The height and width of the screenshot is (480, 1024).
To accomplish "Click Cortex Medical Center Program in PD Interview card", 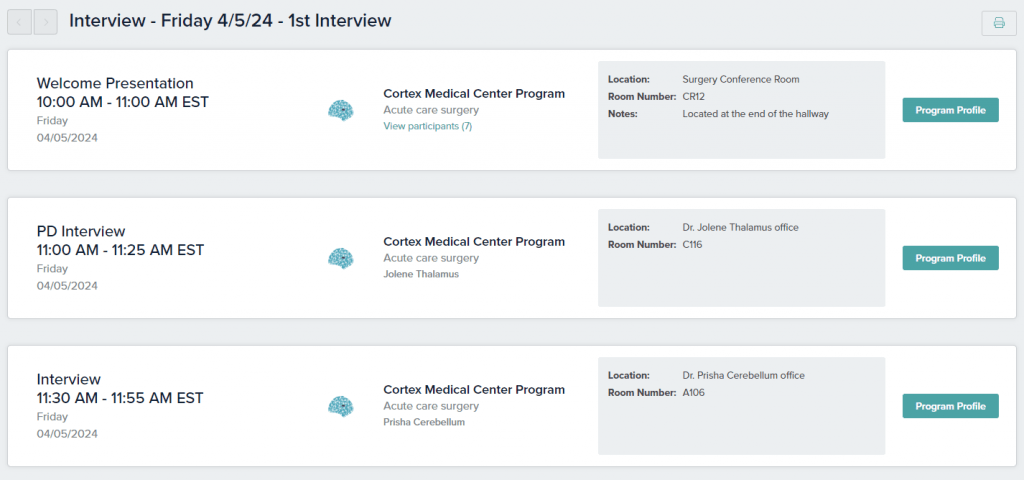I will pos(474,242).
